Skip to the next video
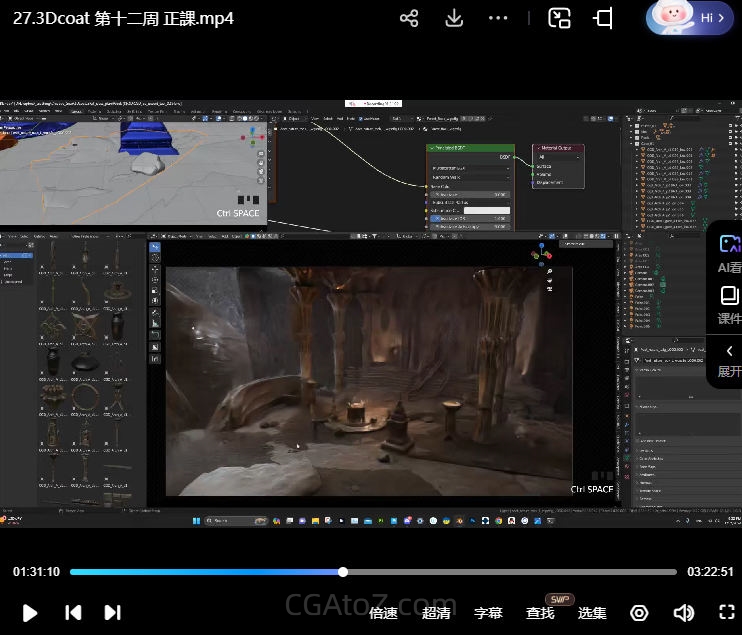The height and width of the screenshot is (635, 742). click(x=113, y=612)
